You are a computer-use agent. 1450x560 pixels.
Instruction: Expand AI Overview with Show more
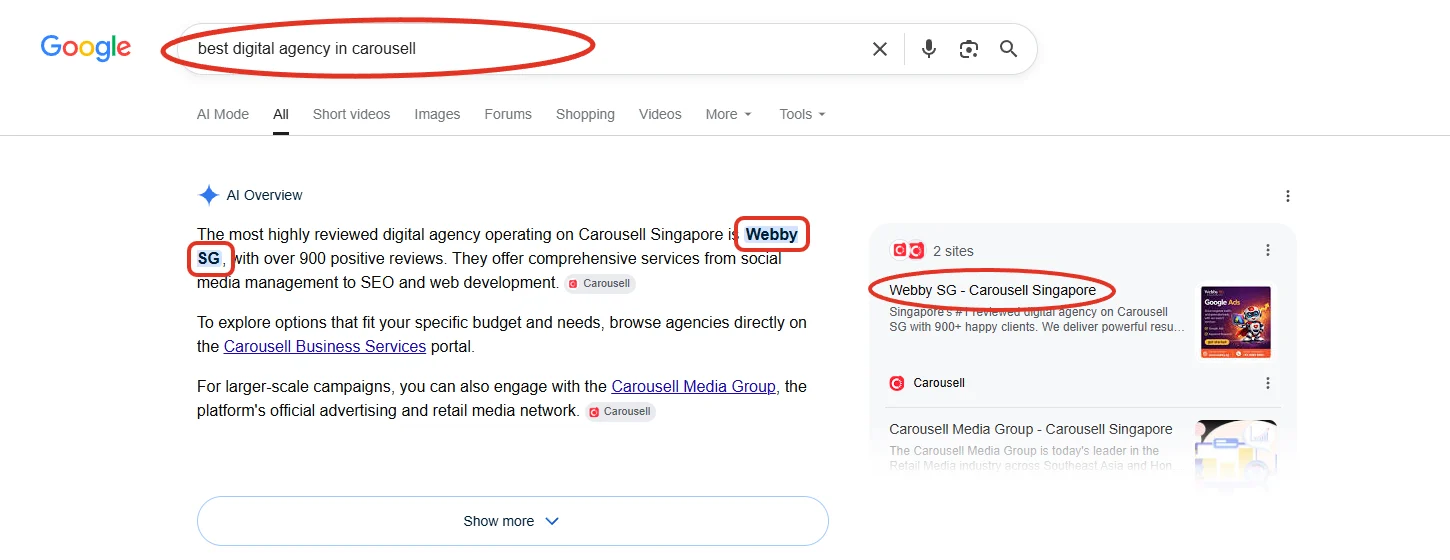pos(512,521)
